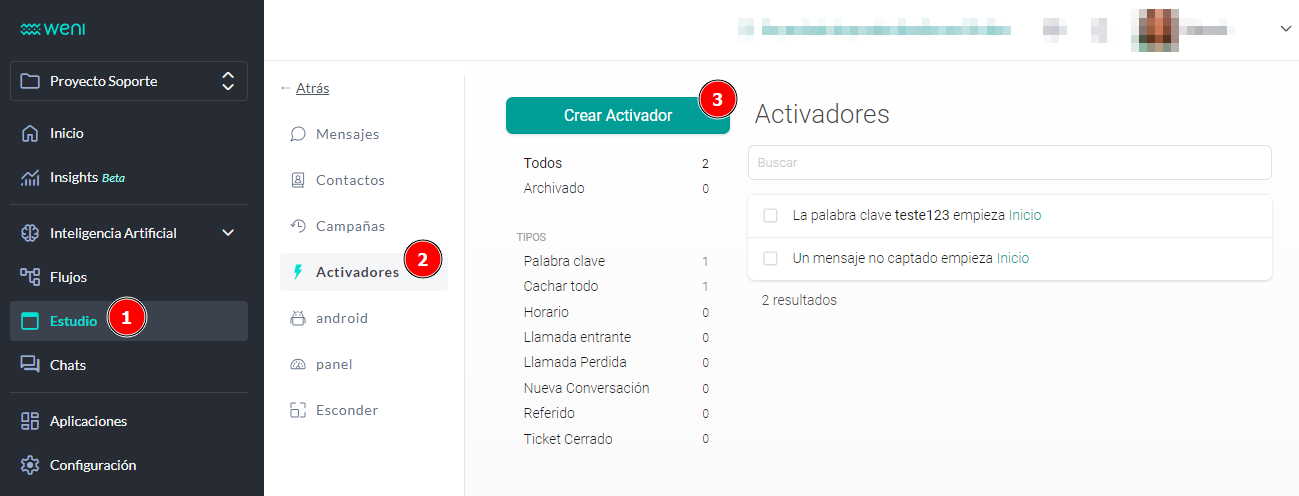The image size is (1299, 496).
Task: Check the 'Un mensaje no captado' checkbox
Action: (x=770, y=258)
